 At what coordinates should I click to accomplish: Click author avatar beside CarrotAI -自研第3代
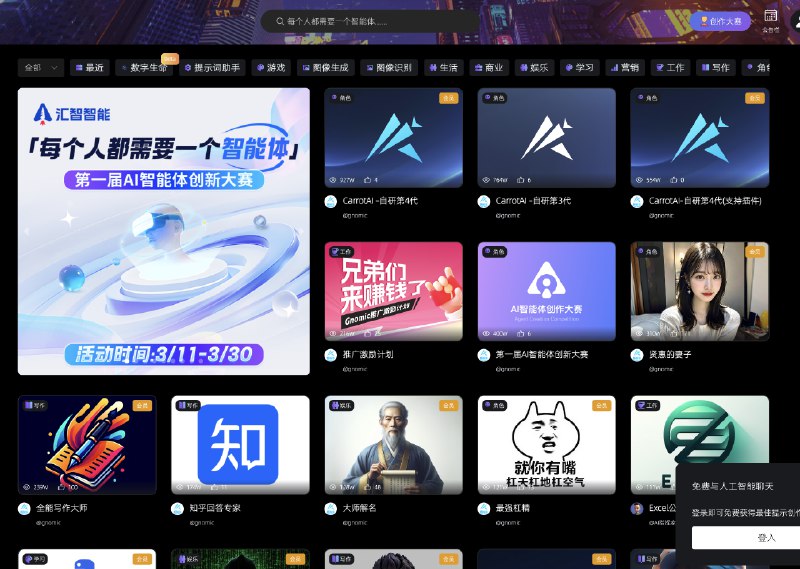click(484, 202)
